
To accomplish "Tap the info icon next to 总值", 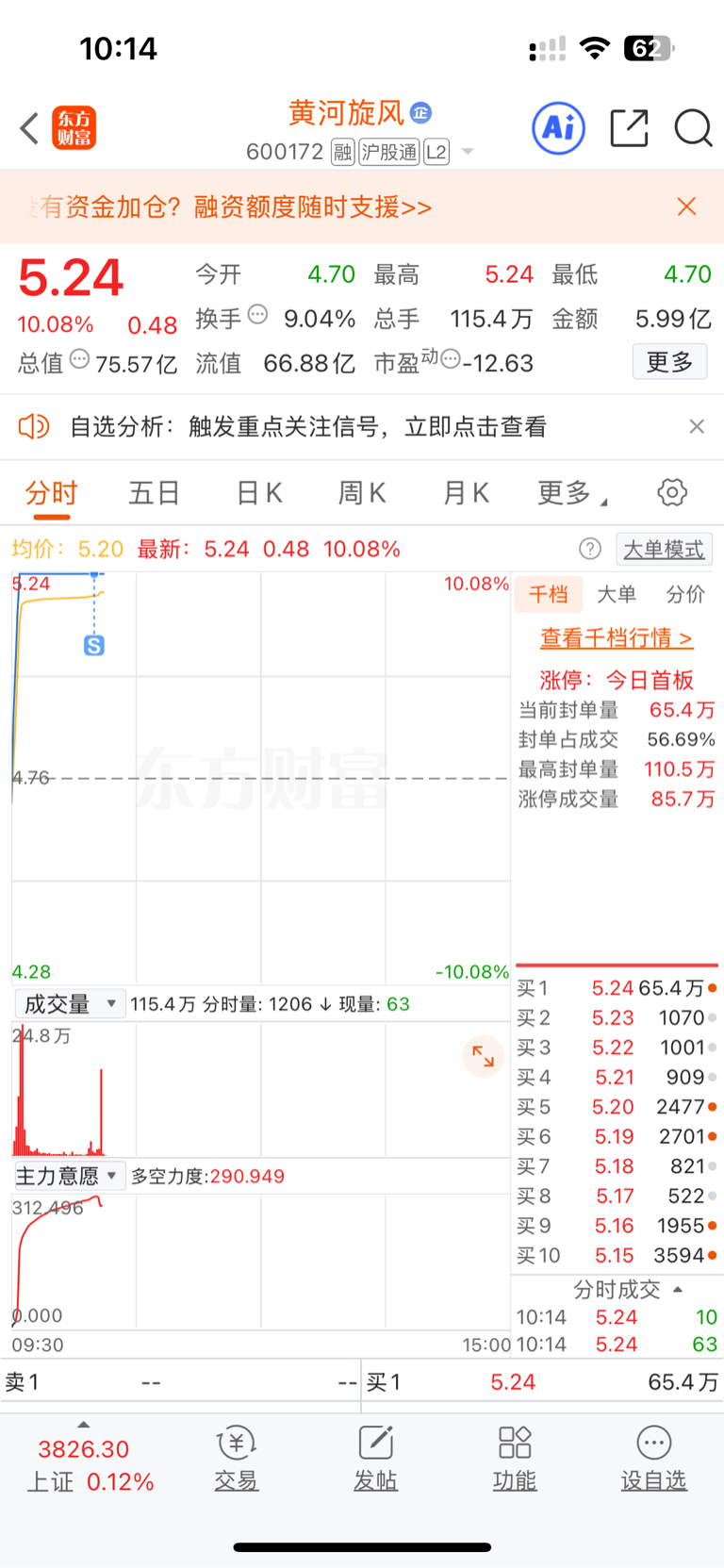I will point(80,358).
